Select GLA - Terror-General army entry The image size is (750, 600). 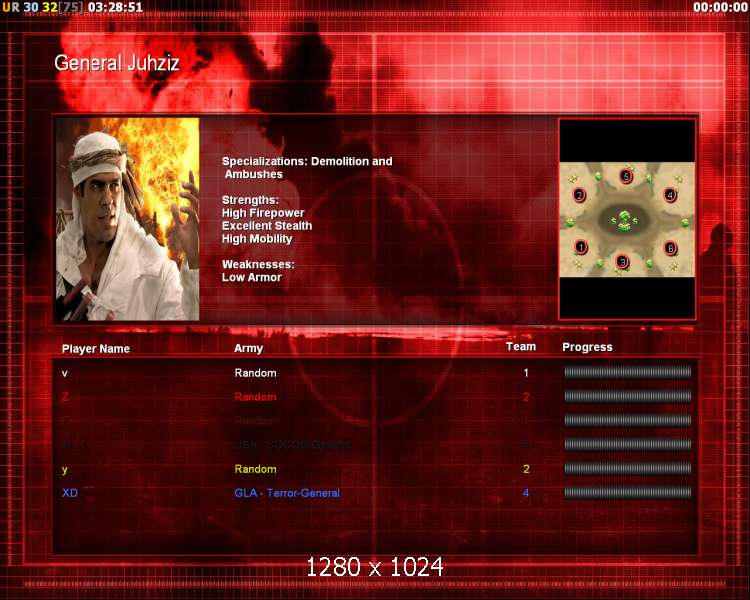coord(287,493)
